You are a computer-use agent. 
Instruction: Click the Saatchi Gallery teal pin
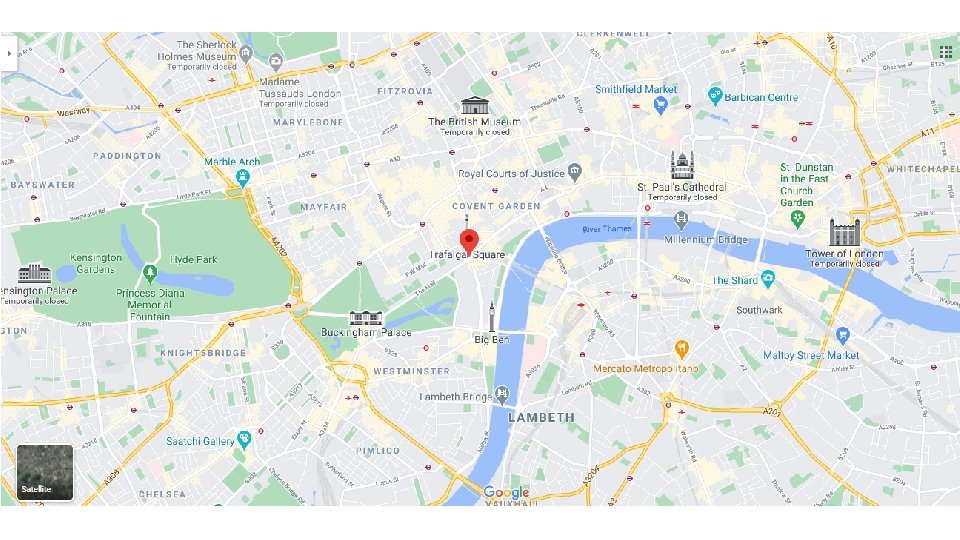tap(244, 440)
